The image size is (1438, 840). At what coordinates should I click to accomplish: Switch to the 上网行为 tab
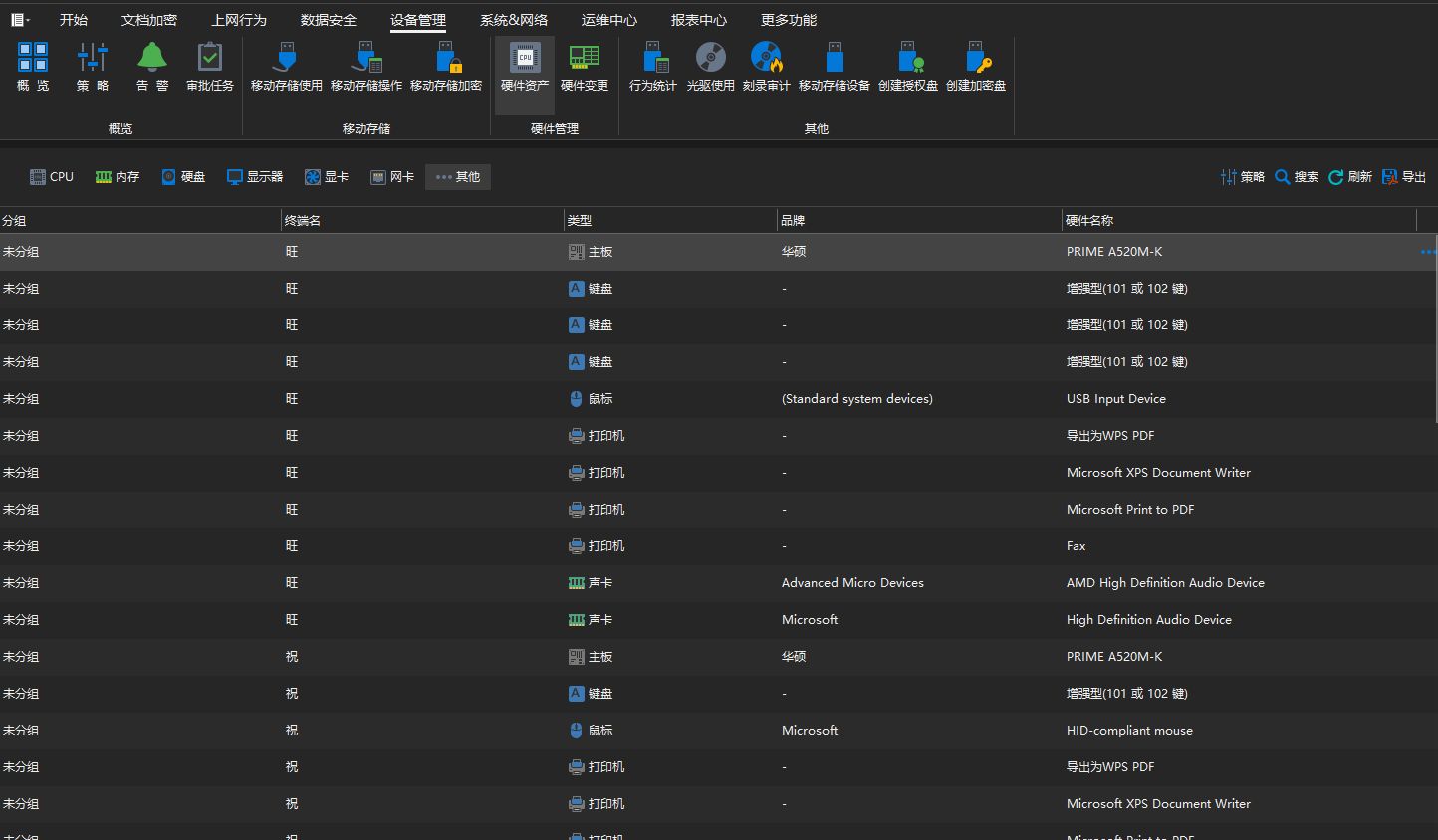coord(239,20)
